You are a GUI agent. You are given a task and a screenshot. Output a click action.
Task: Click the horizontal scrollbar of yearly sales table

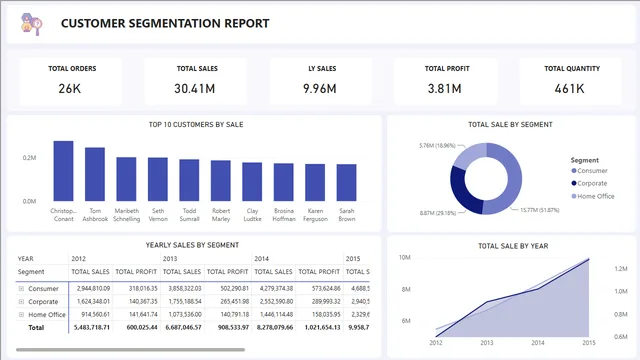point(131,350)
